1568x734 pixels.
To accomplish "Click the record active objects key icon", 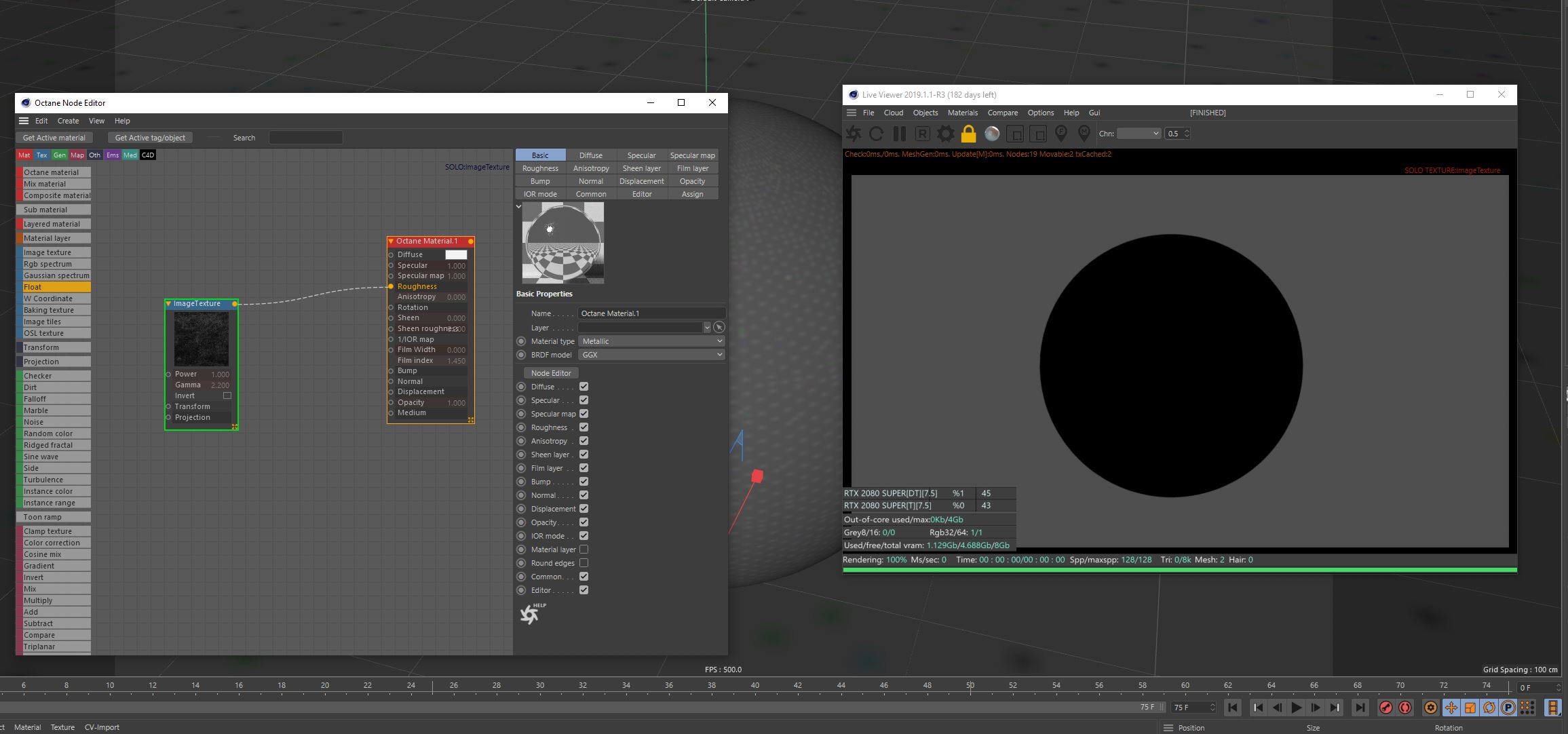I will (x=1385, y=708).
